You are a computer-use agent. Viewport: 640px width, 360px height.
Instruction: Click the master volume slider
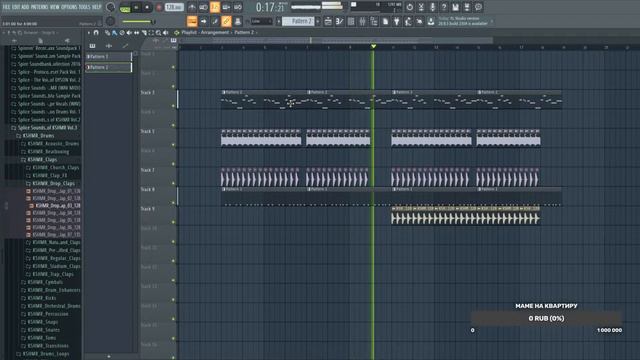coord(138,21)
